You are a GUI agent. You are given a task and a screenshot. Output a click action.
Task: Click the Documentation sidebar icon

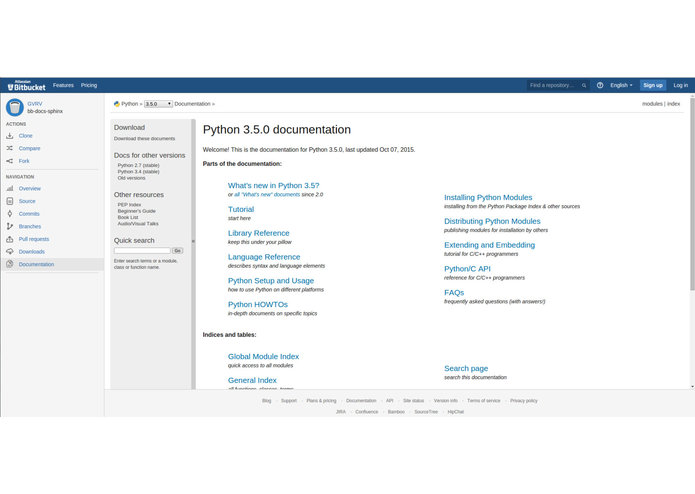click(x=10, y=264)
